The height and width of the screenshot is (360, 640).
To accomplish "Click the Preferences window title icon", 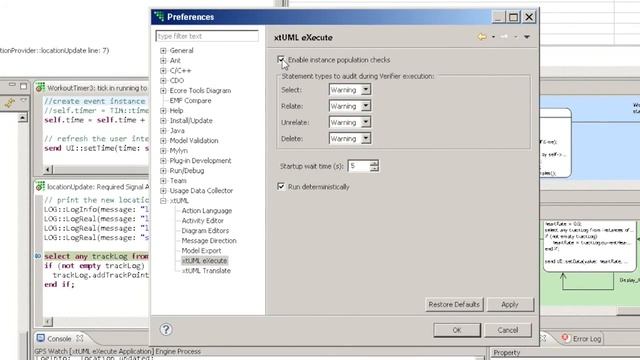I will pyautogui.click(x=159, y=17).
